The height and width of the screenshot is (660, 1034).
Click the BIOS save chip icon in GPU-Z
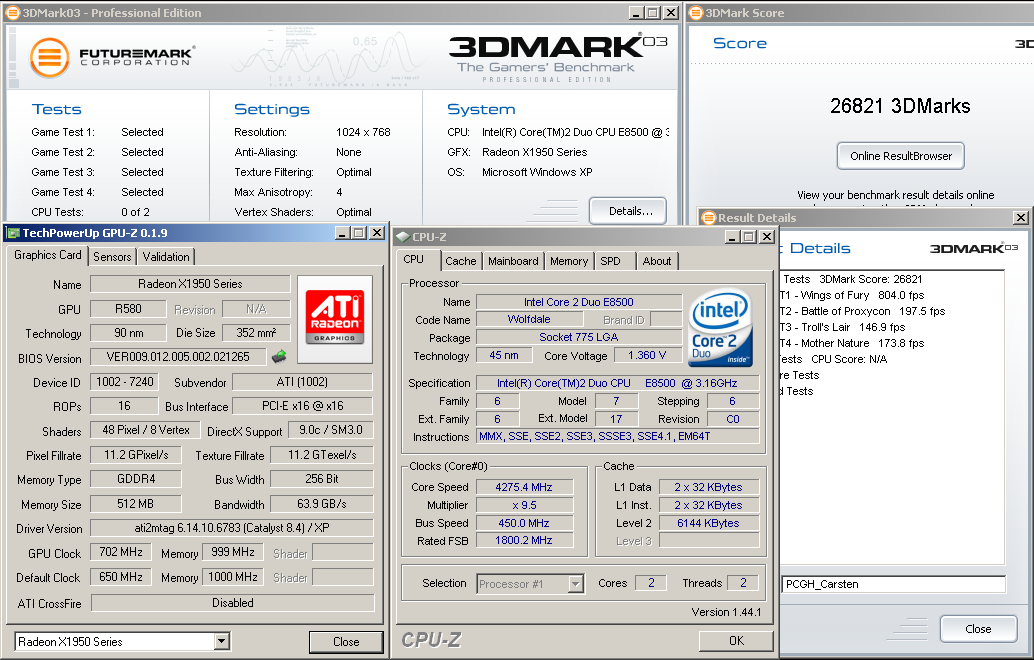point(279,357)
